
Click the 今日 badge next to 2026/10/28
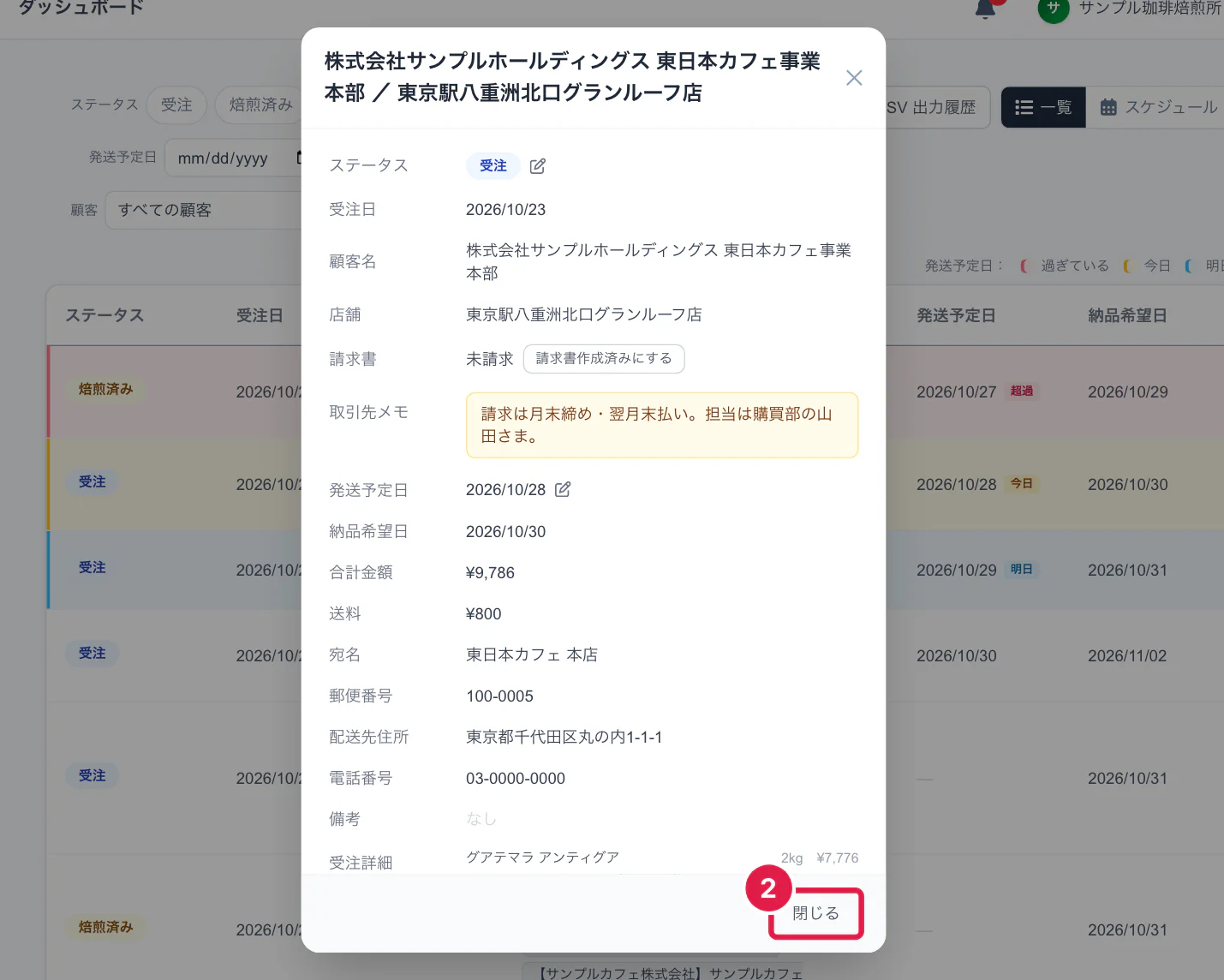coord(1021,484)
